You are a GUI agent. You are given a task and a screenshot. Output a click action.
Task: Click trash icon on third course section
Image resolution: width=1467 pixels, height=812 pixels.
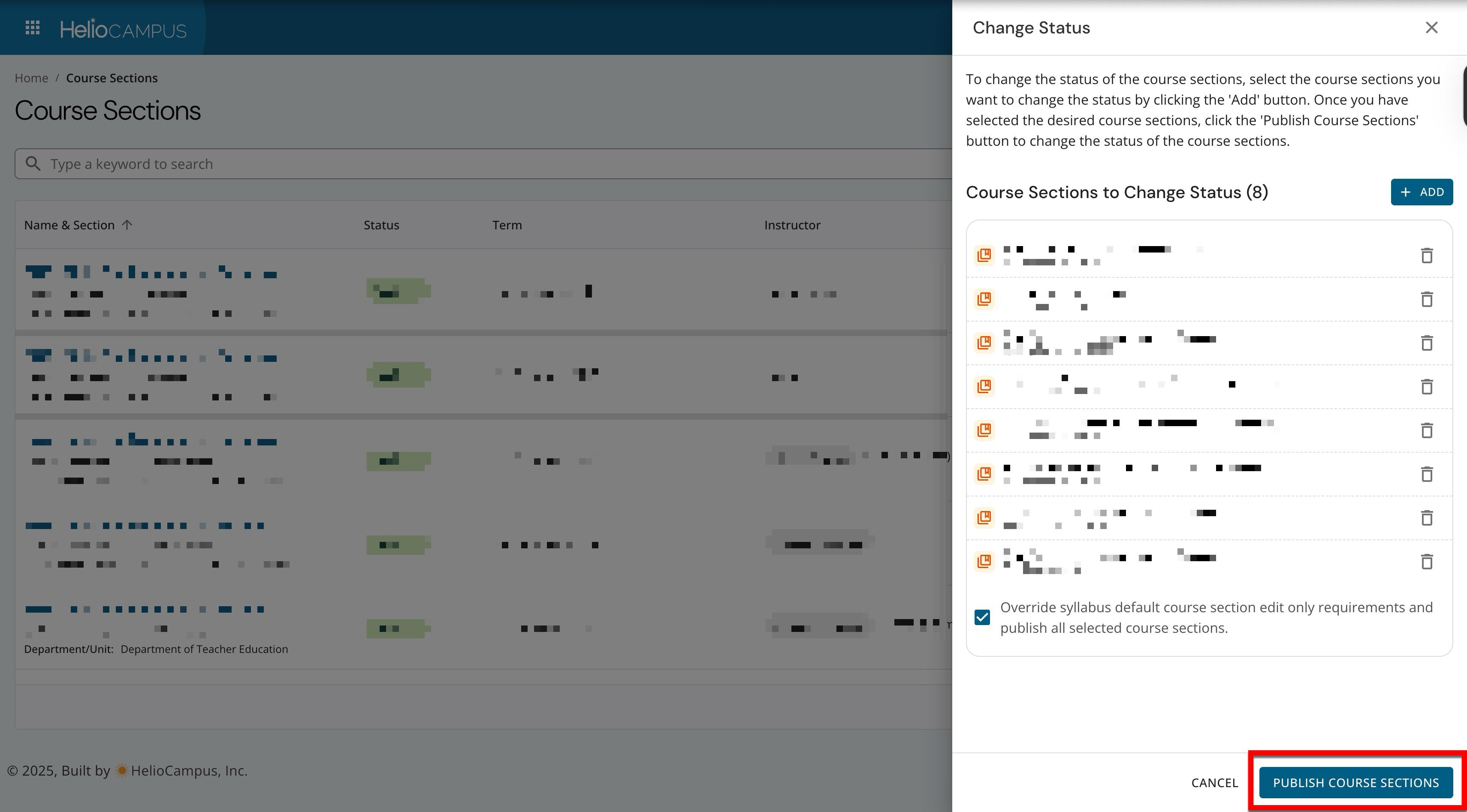tap(1427, 343)
